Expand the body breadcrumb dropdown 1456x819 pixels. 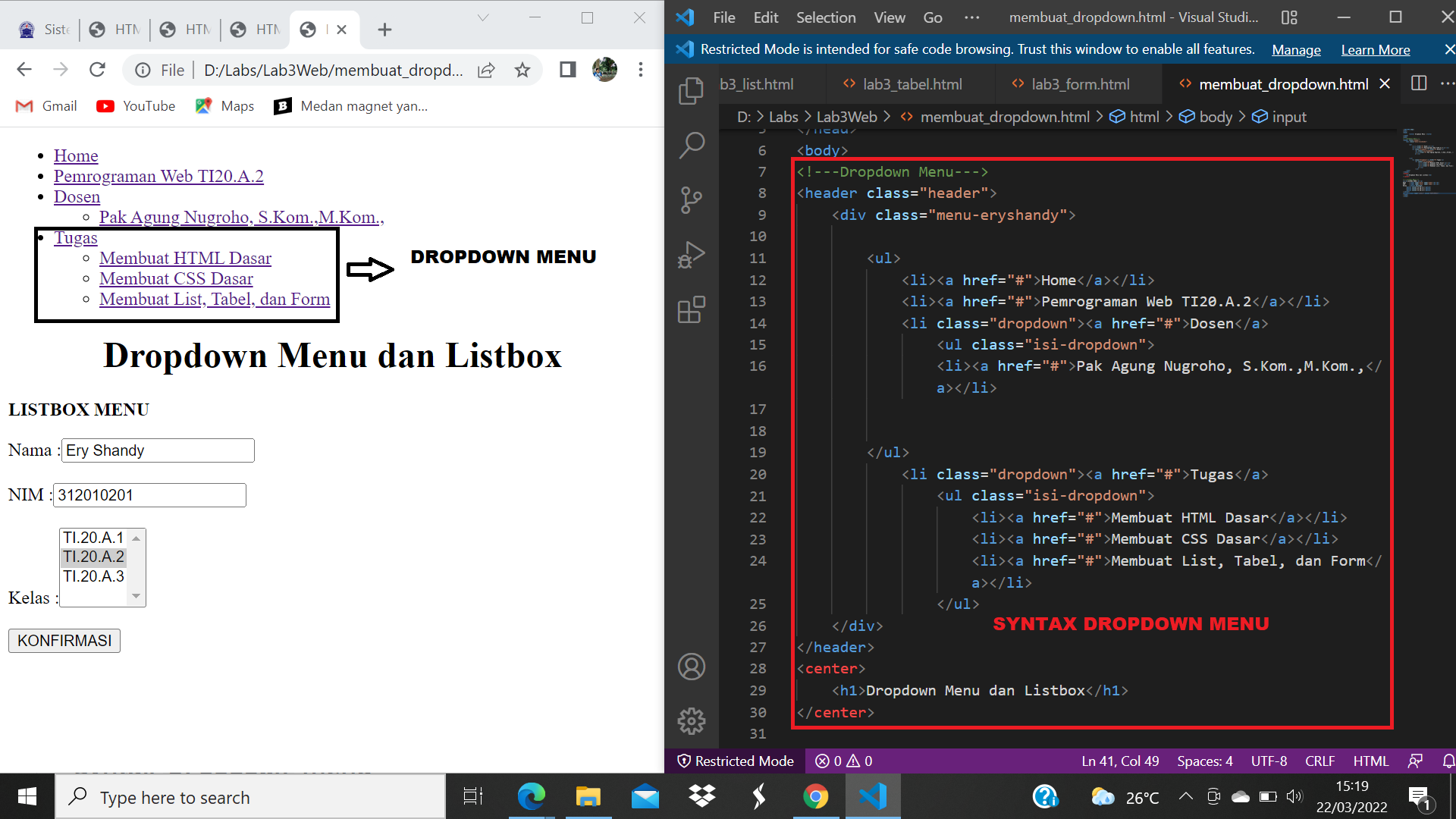click(1214, 117)
